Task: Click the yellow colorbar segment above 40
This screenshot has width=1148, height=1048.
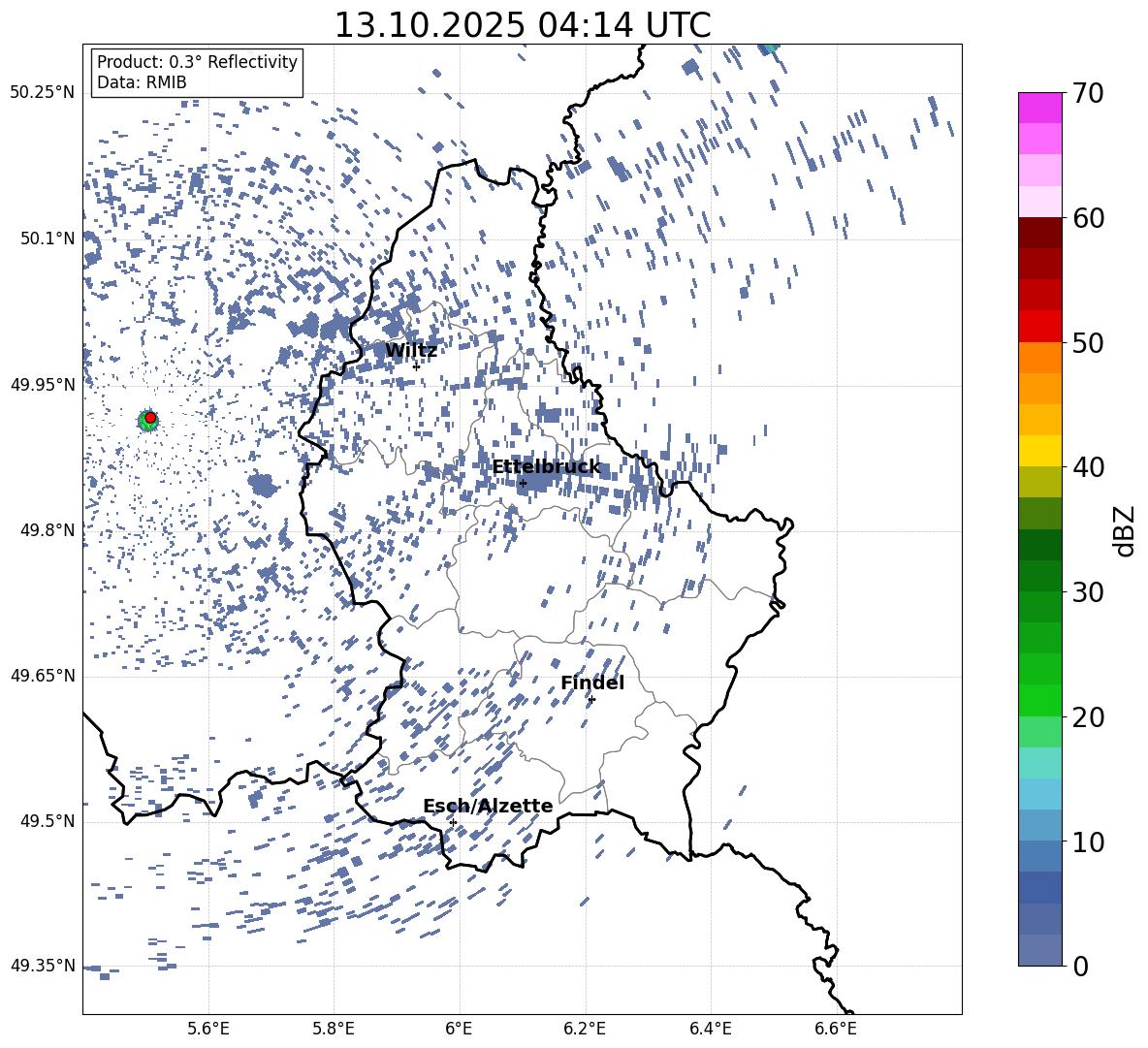Action: pyautogui.click(x=1040, y=451)
